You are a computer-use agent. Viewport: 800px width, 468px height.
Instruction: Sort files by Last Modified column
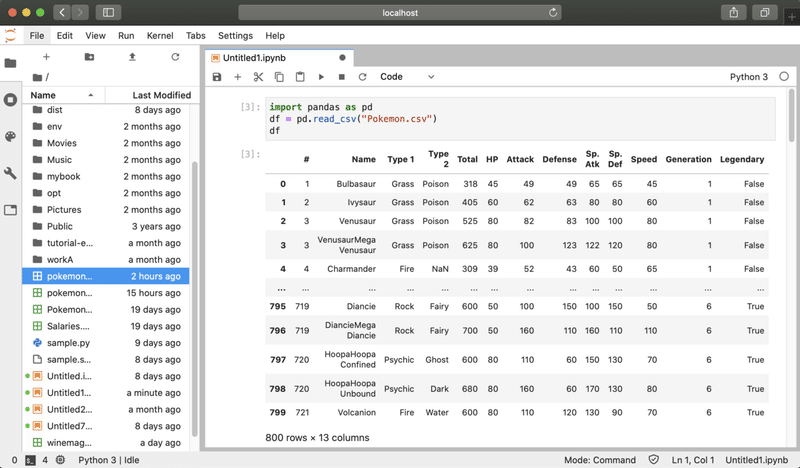tap(152, 95)
